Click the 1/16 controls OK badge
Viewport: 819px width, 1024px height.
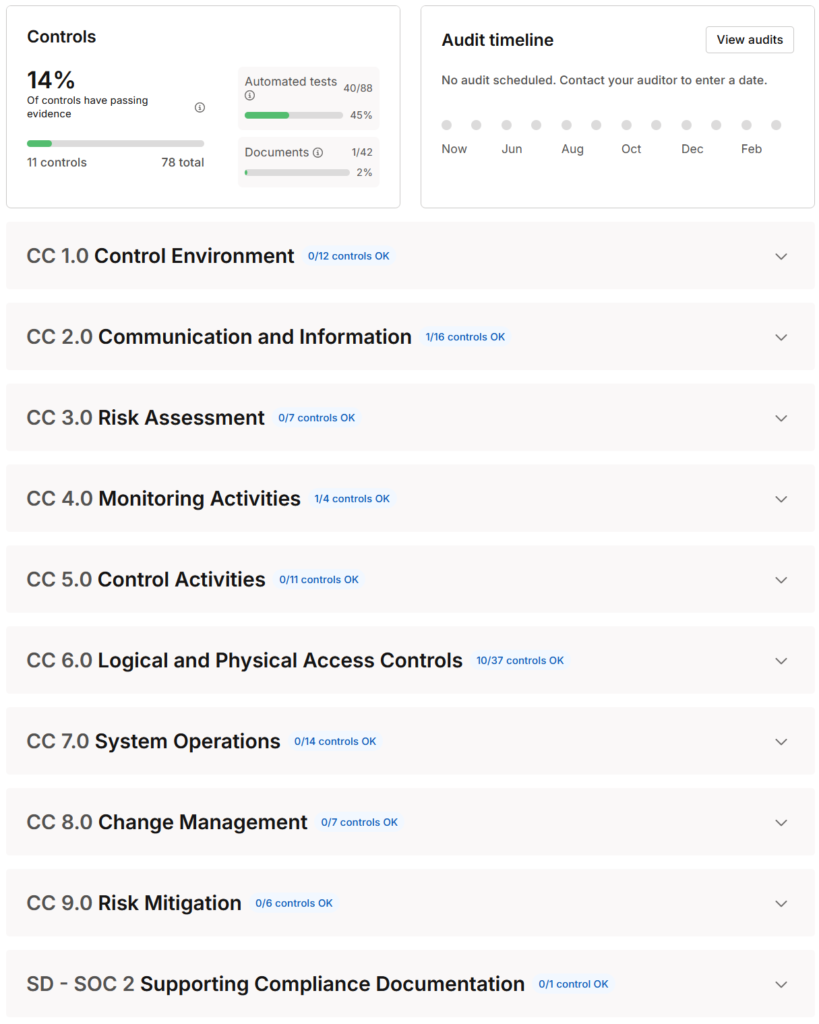pyautogui.click(x=465, y=337)
